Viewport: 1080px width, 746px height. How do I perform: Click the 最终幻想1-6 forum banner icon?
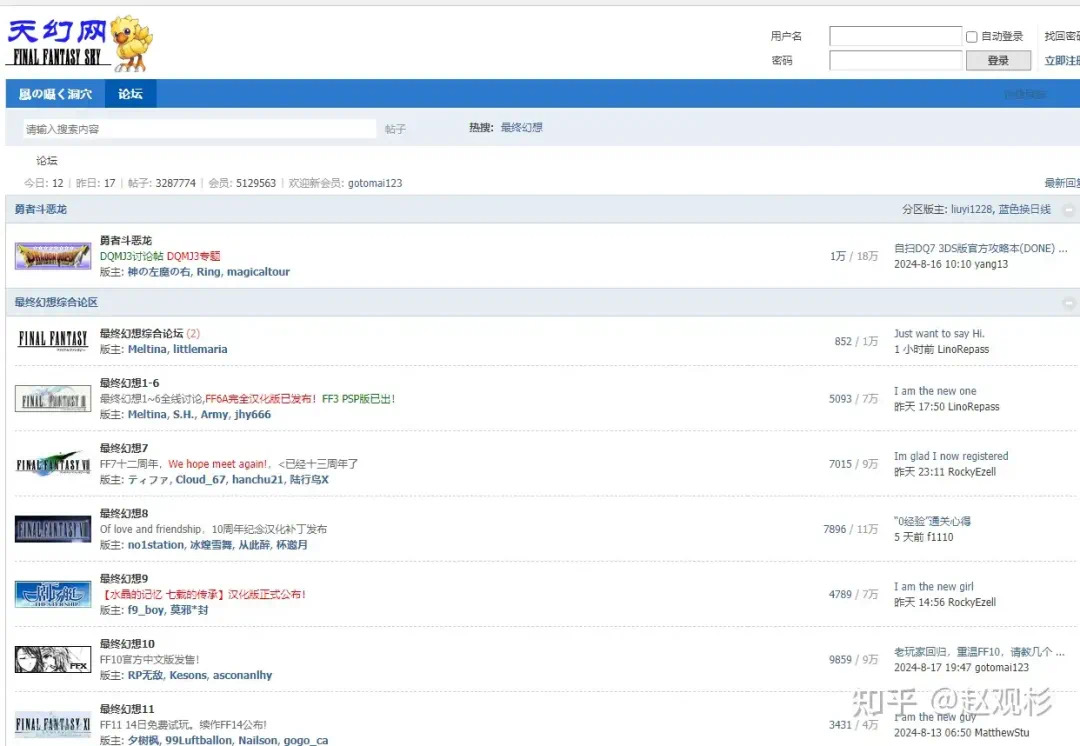(x=53, y=398)
